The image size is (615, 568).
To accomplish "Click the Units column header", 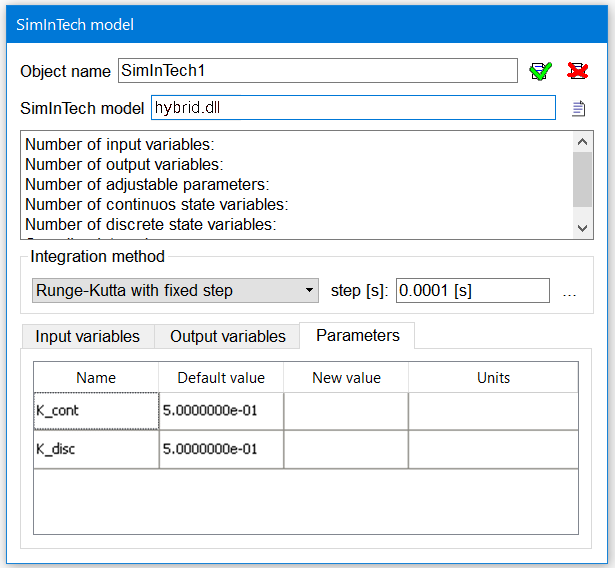I will pyautogui.click(x=493, y=377).
